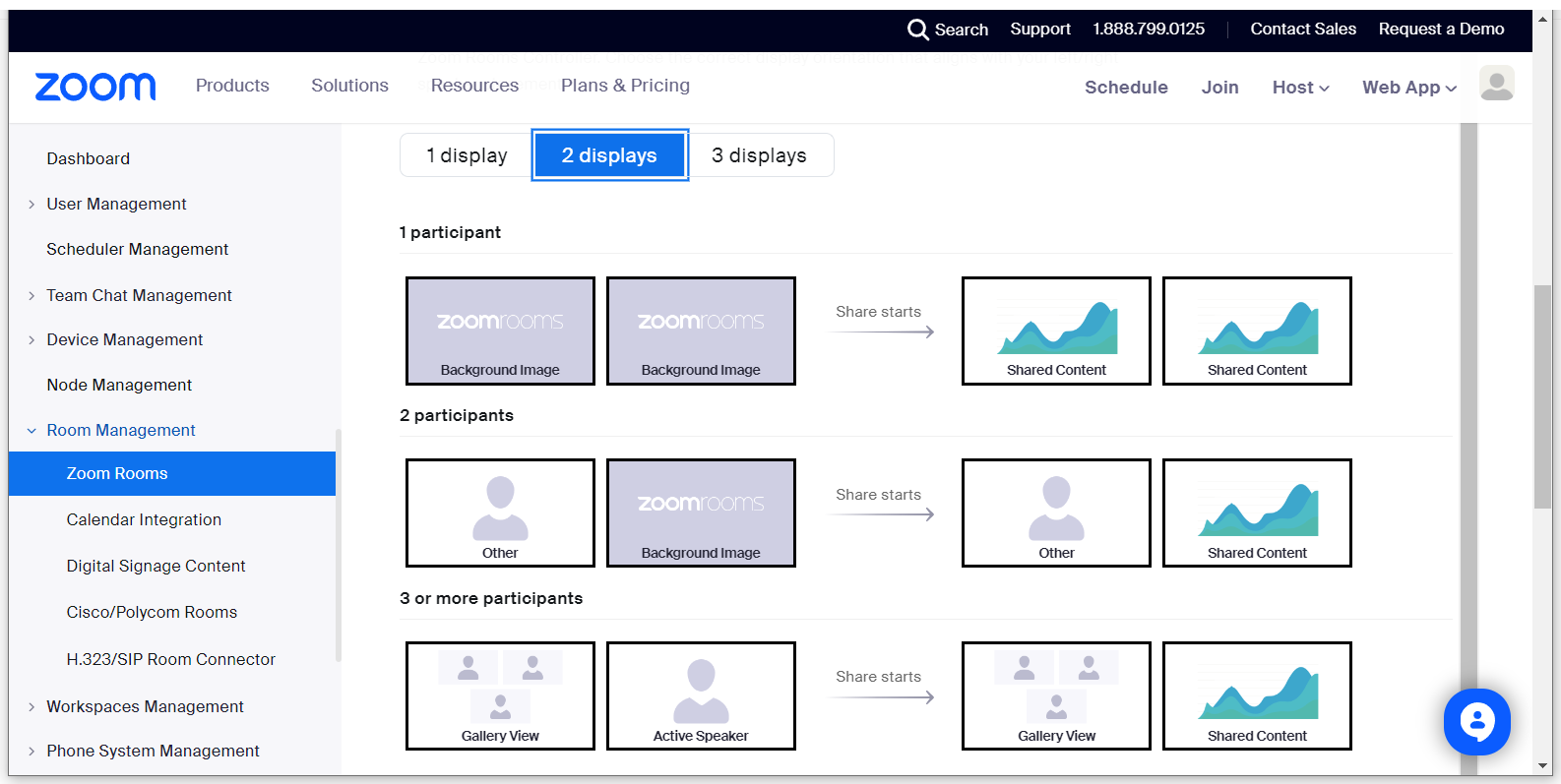Expand the User Management section
1561x784 pixels.
116,204
